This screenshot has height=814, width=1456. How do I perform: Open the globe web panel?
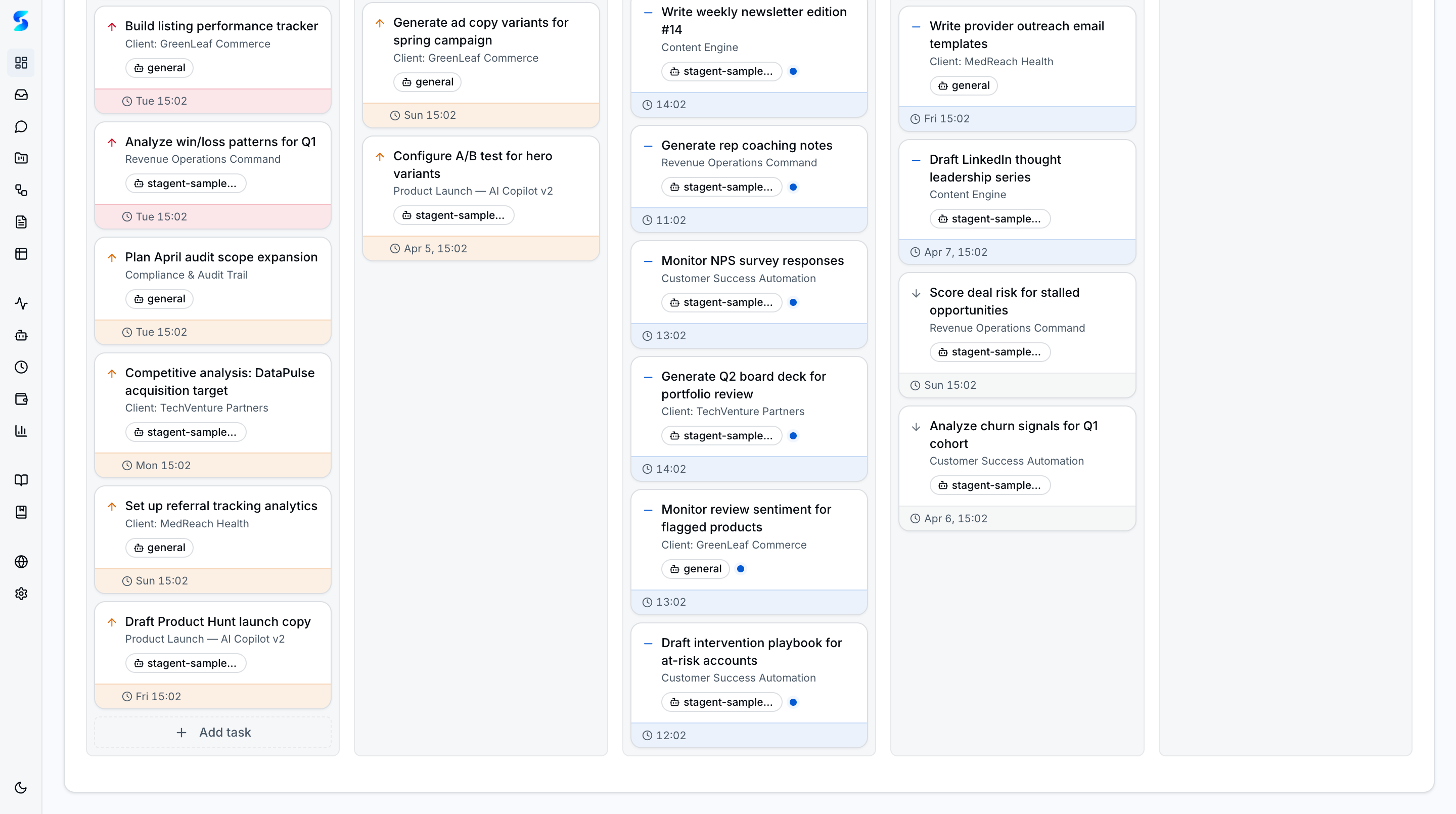(21, 561)
